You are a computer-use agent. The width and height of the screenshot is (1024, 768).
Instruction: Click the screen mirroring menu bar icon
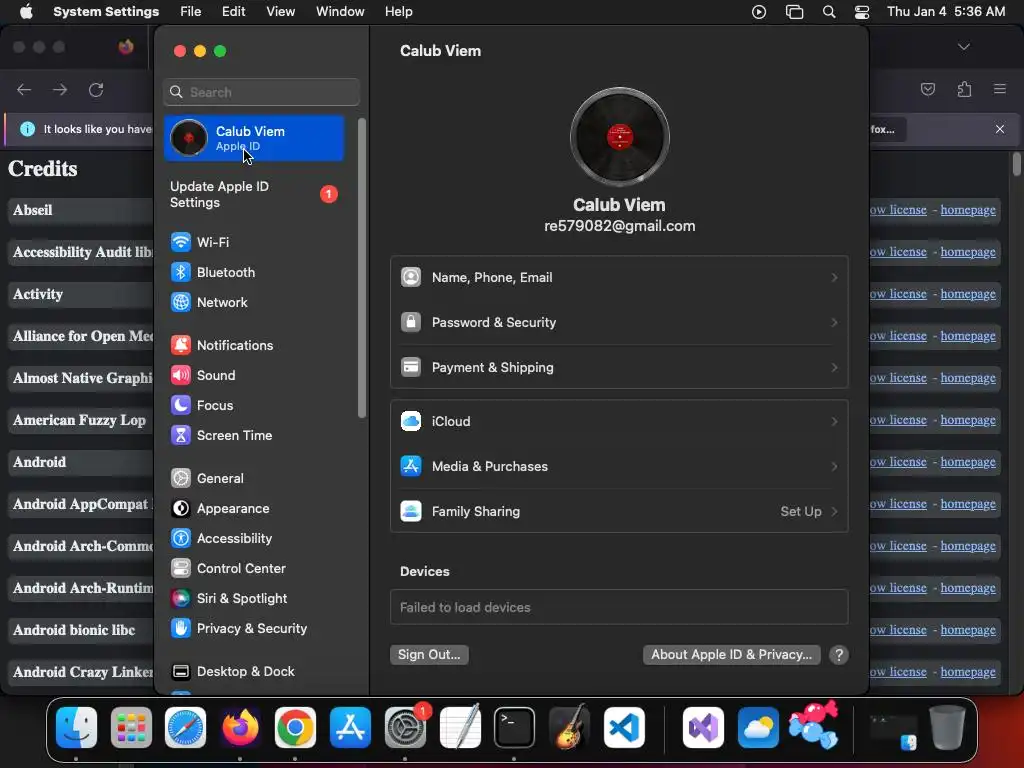(794, 12)
